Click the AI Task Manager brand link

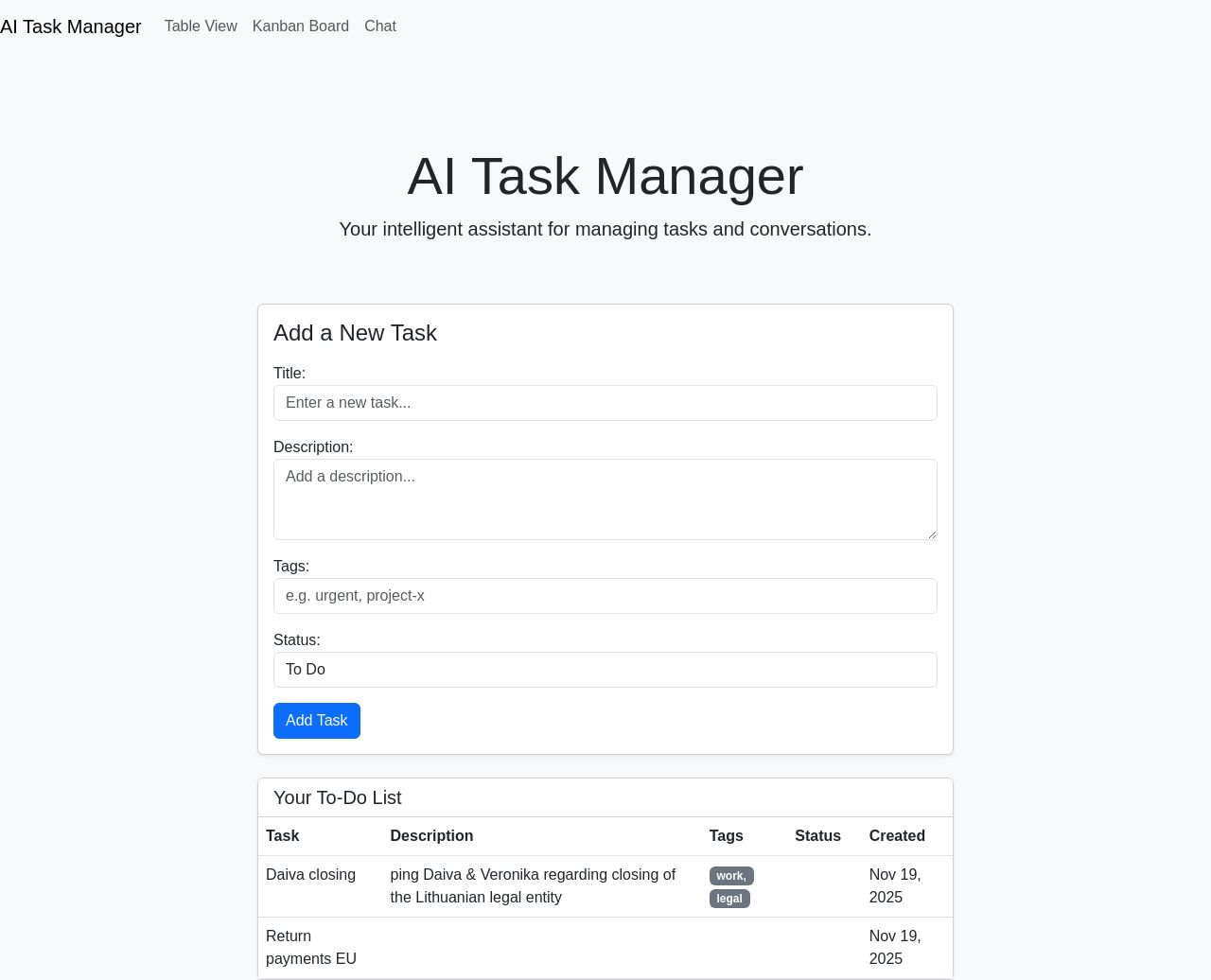pos(71,26)
